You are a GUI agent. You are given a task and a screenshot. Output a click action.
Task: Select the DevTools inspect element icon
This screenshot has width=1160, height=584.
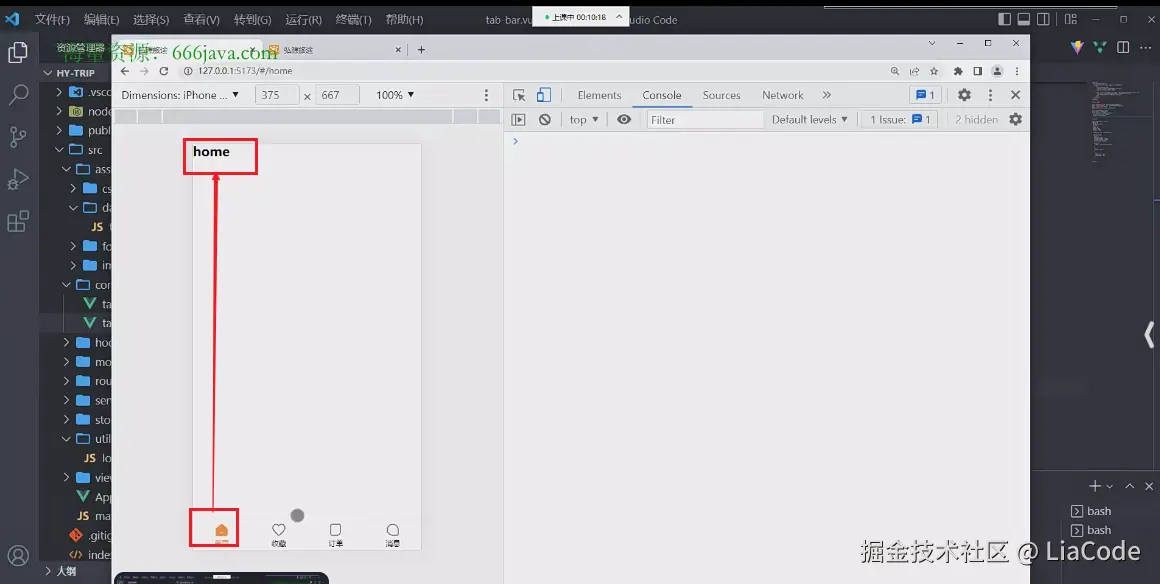coord(519,95)
